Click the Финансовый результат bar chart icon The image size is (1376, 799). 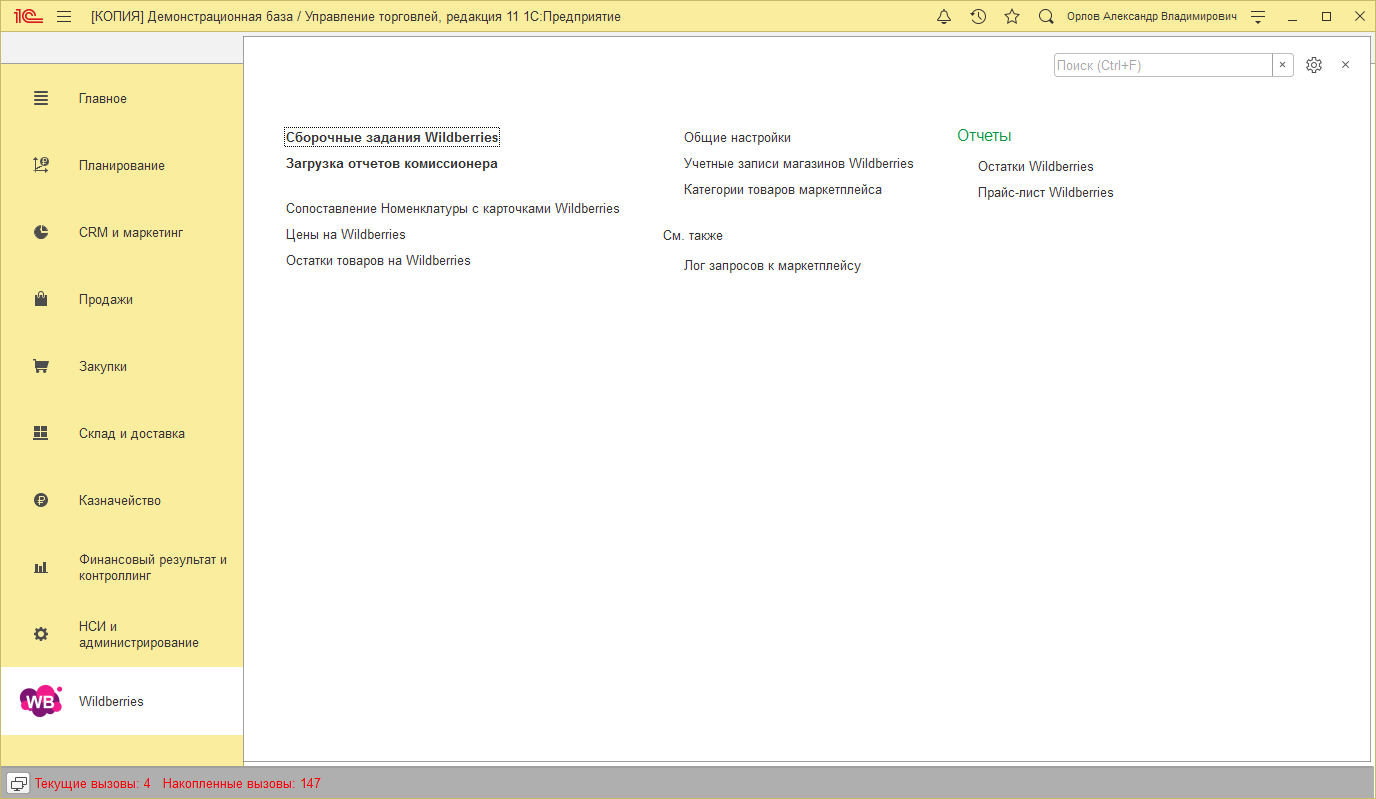[x=41, y=567]
